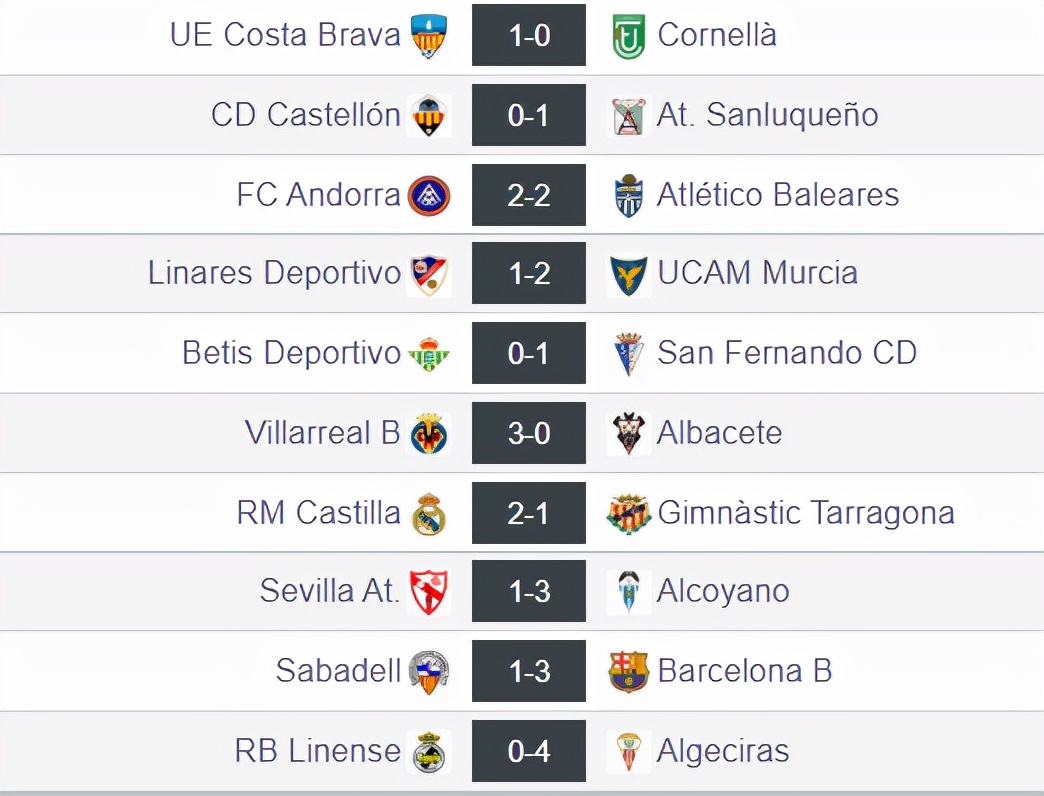Screen dimensions: 1044x796
Task: Click the Sevilla At. red crest
Action: pos(429,592)
